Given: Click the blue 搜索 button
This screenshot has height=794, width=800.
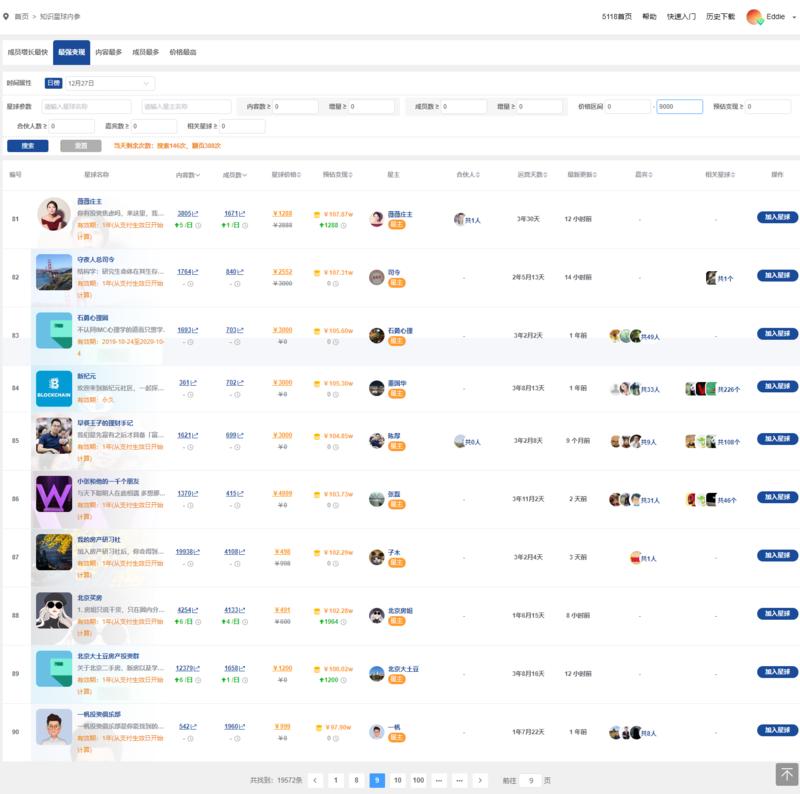Looking at the screenshot, I should coord(27,145).
